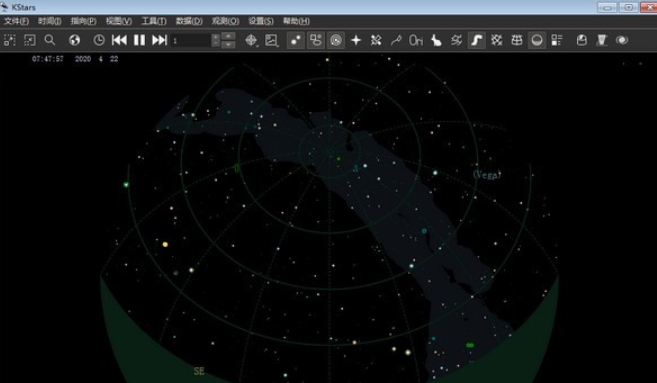The width and height of the screenshot is (657, 383).
Task: Click the spiral galaxy toolbar icon
Action: 622,40
